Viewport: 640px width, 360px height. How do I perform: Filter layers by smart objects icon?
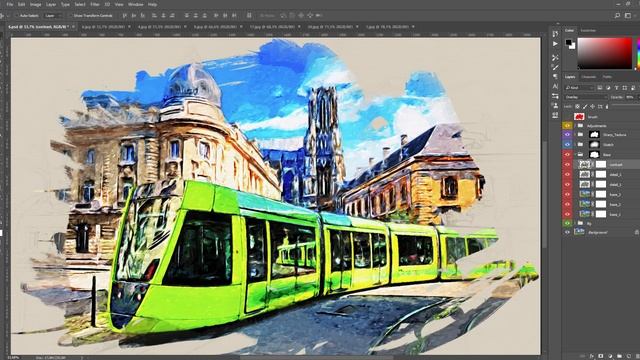[633, 88]
